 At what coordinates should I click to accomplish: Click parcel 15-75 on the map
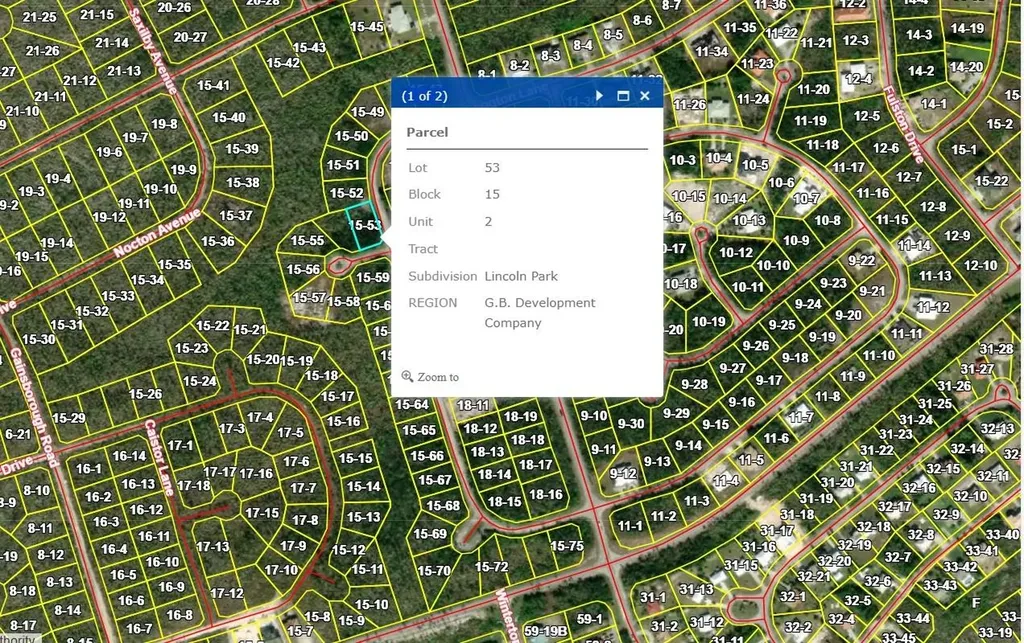click(567, 546)
